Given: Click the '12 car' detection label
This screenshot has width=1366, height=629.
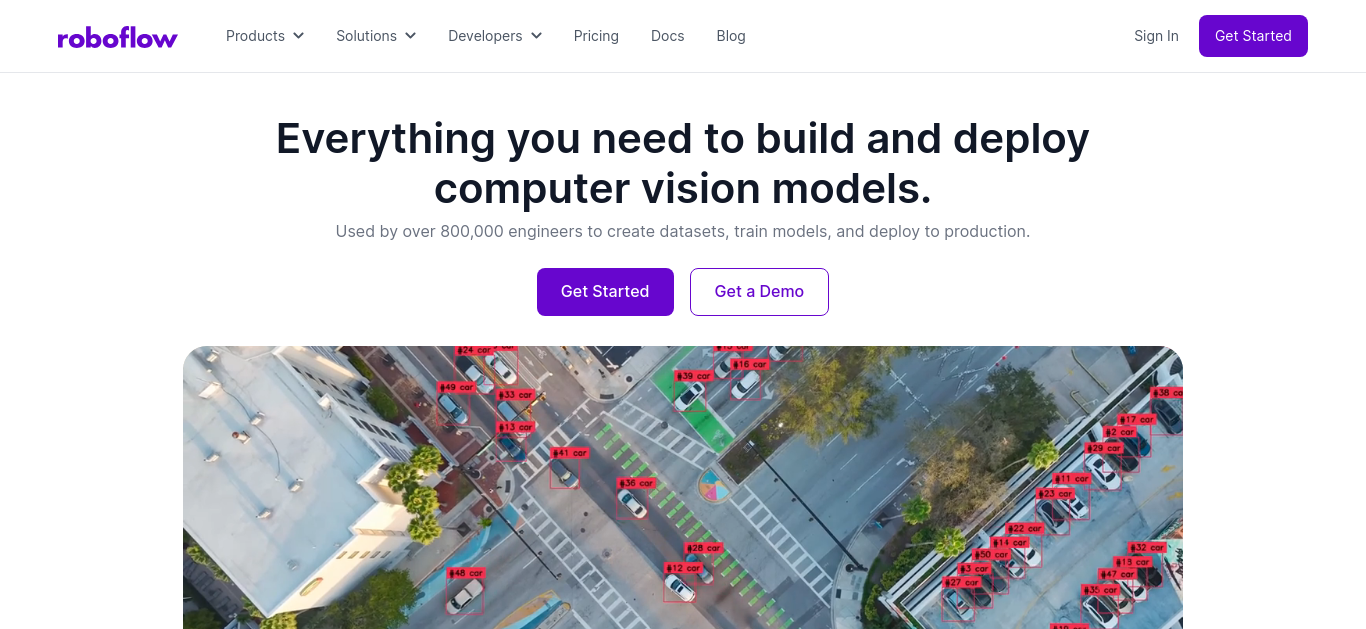Looking at the screenshot, I should [x=683, y=568].
